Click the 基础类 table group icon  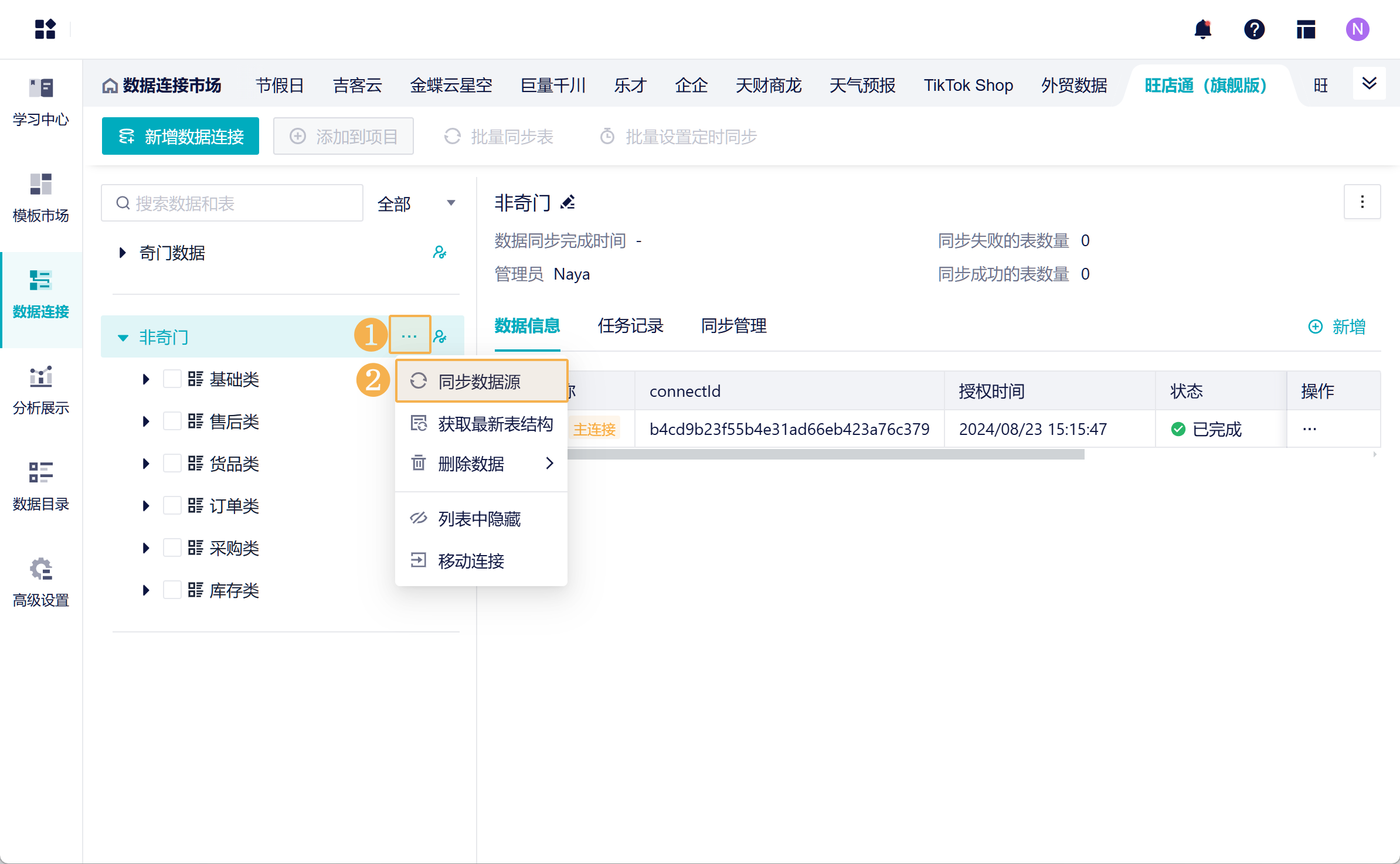pyautogui.click(x=195, y=379)
